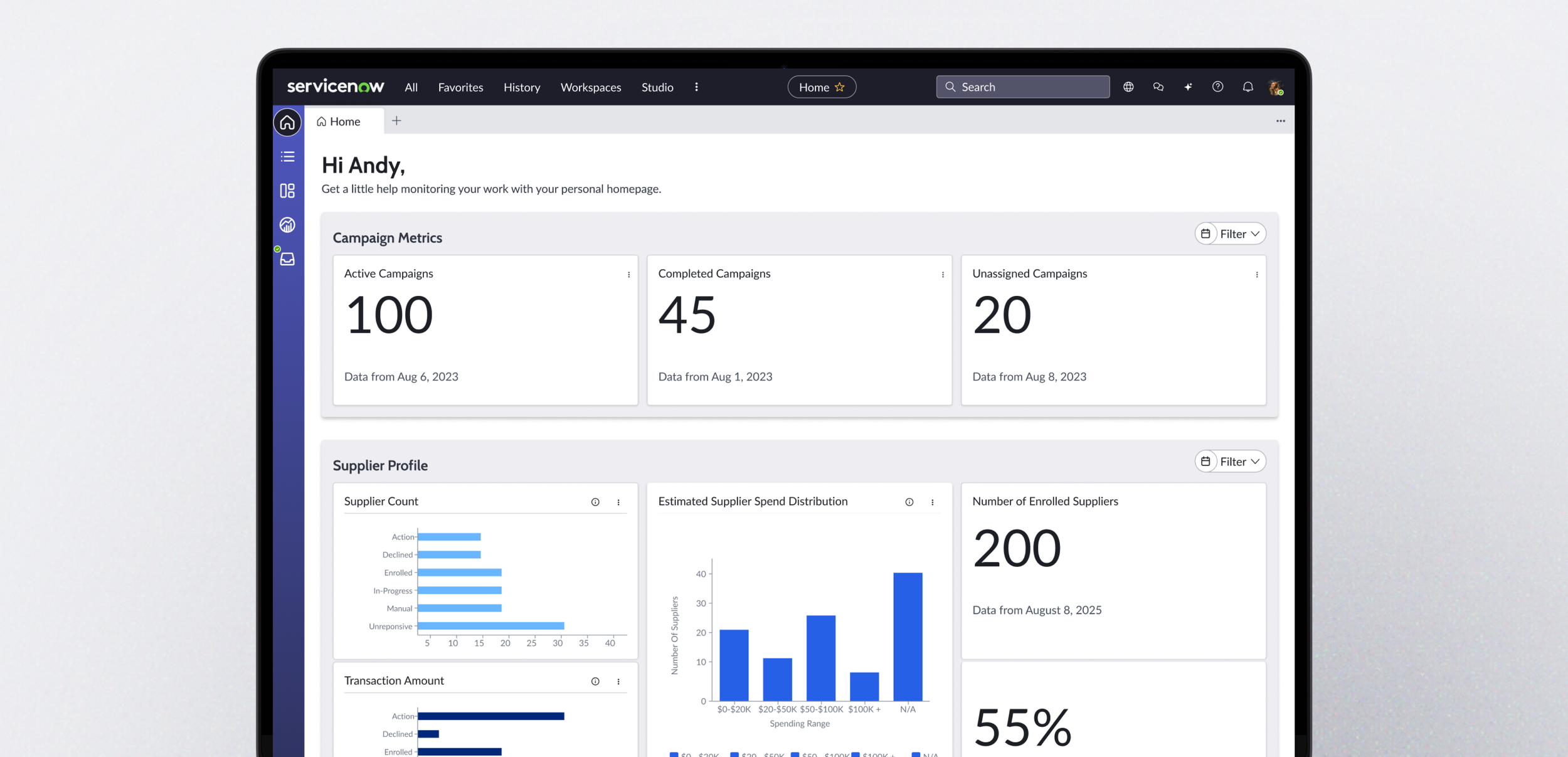Open the All menu
The height and width of the screenshot is (757, 1568).
(x=411, y=87)
